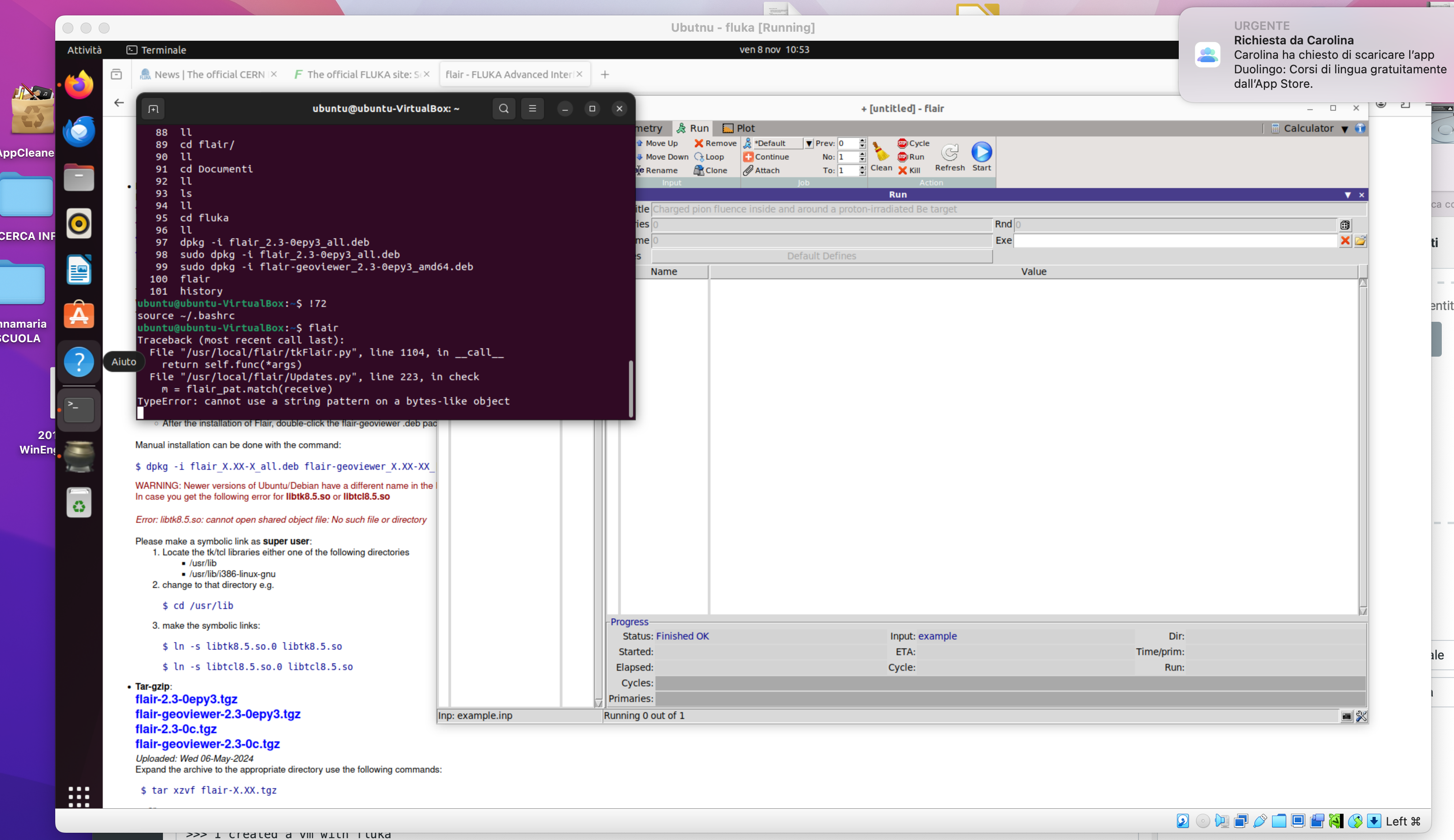Click the Rnd input field
The image size is (1454, 840).
1175,225
